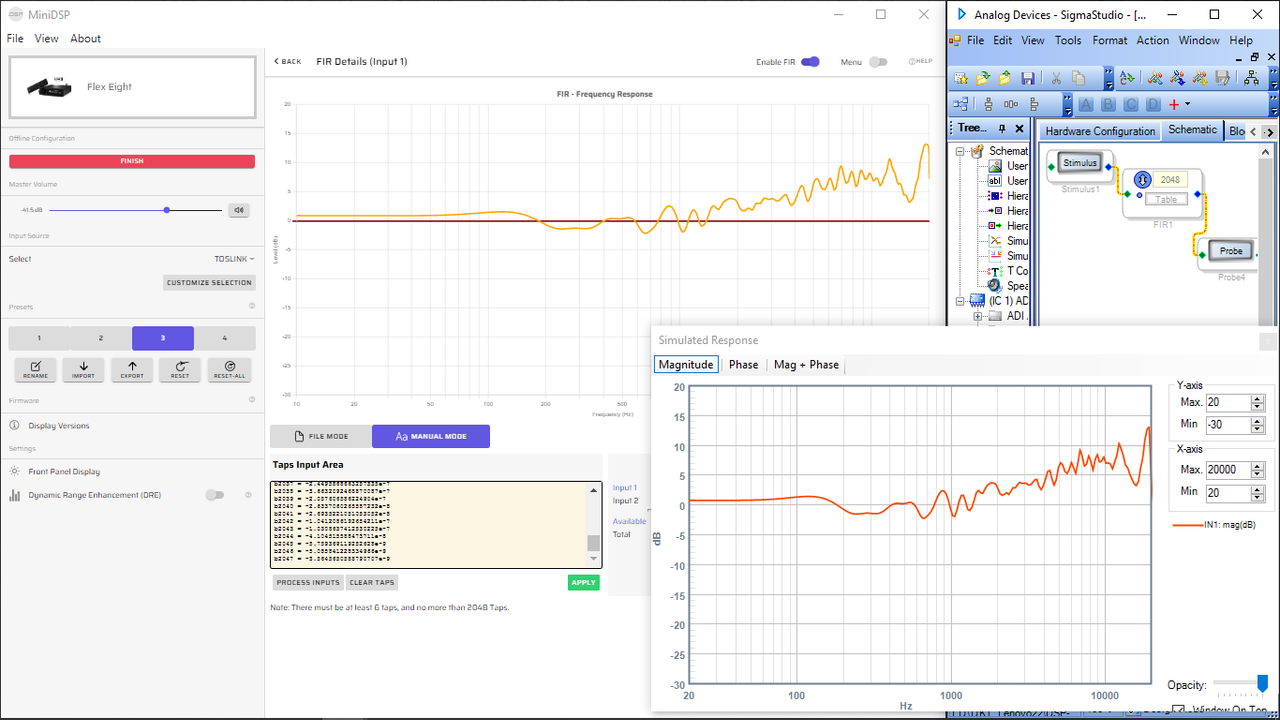Click the Master Volume slider handle
1280x720 pixels.
pos(167,210)
